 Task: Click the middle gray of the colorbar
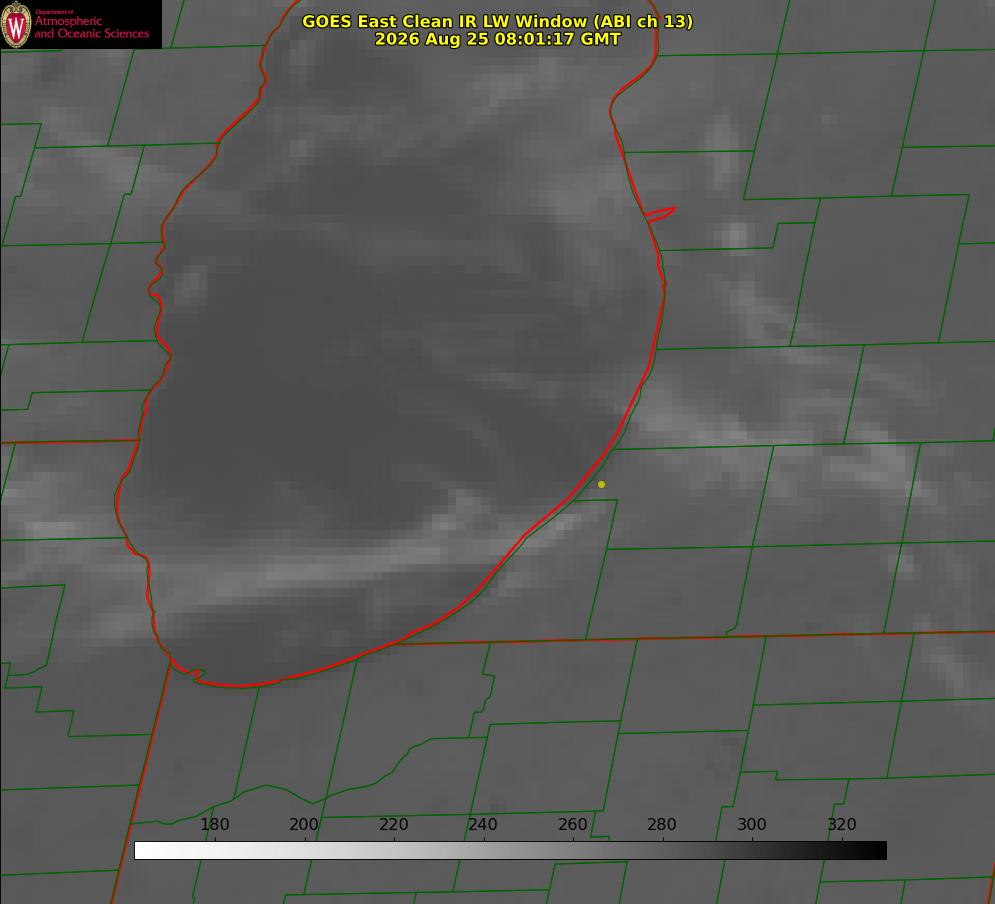510,851
